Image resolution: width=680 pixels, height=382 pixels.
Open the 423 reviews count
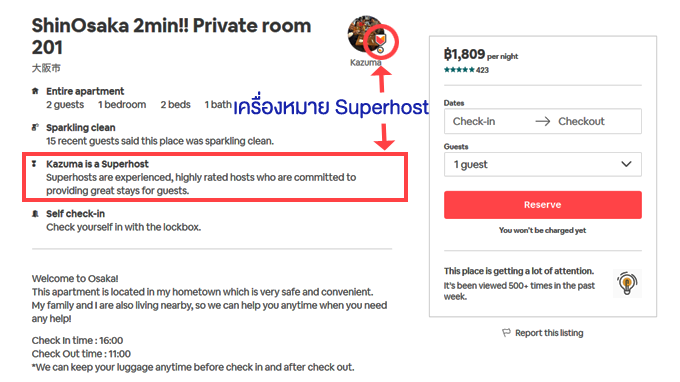[482, 70]
